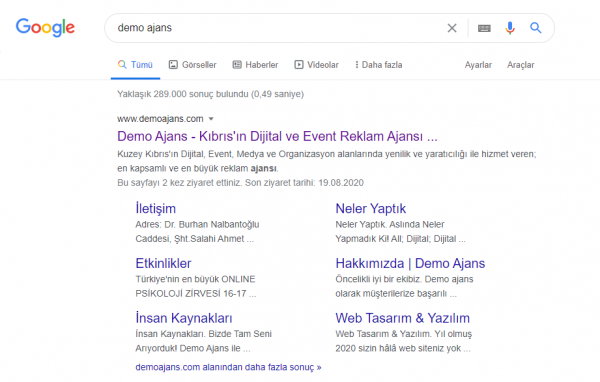Open the İnsan Kaynakları sitelink

click(184, 318)
